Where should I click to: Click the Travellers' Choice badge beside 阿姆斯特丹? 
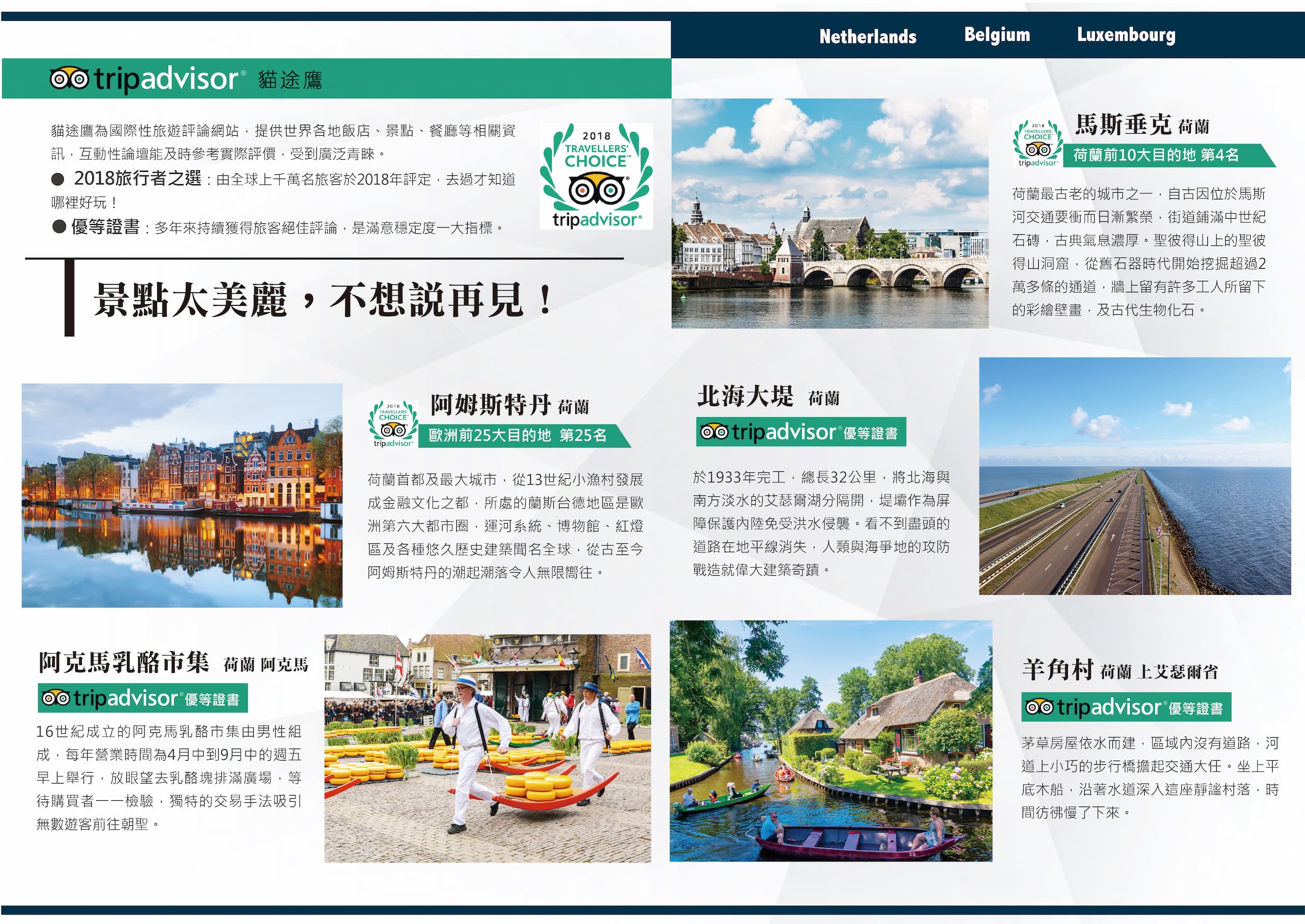393,424
